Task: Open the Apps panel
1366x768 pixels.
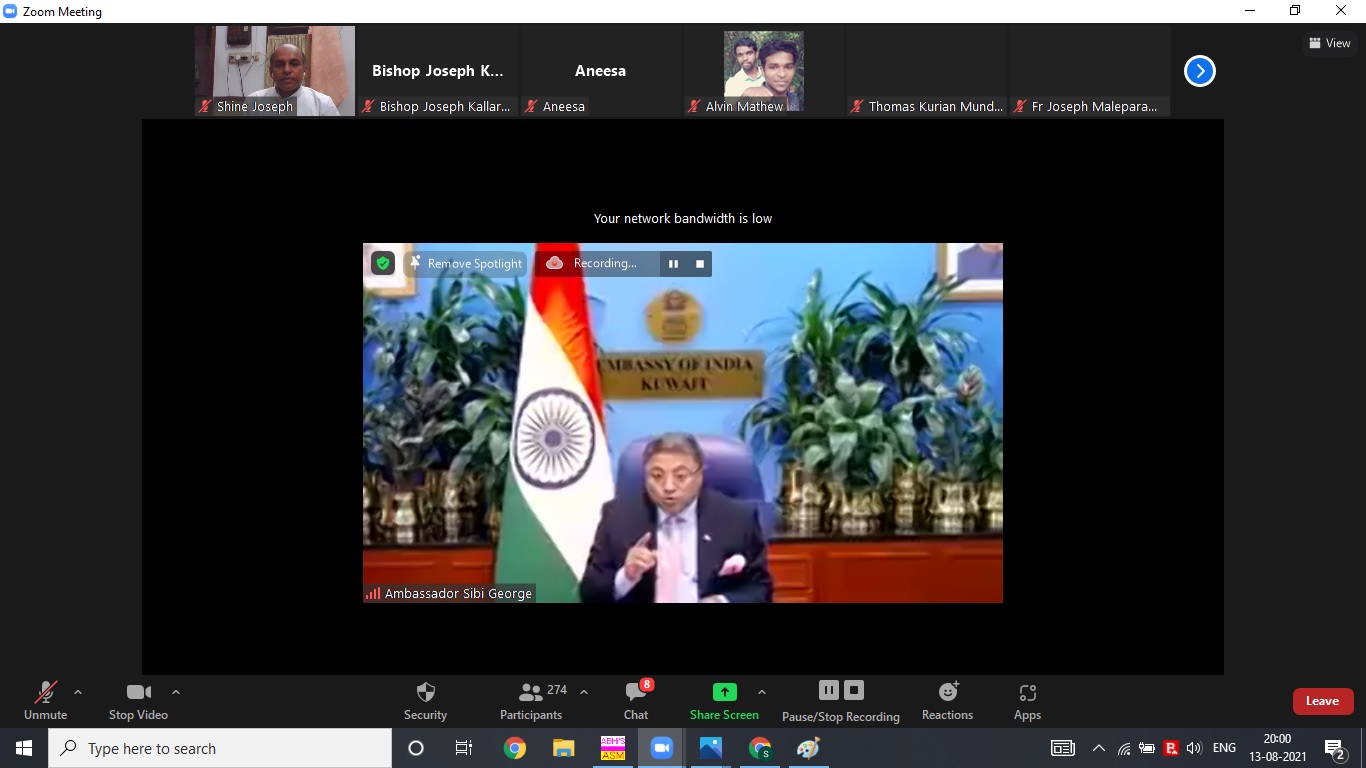Action: pyautogui.click(x=1027, y=700)
